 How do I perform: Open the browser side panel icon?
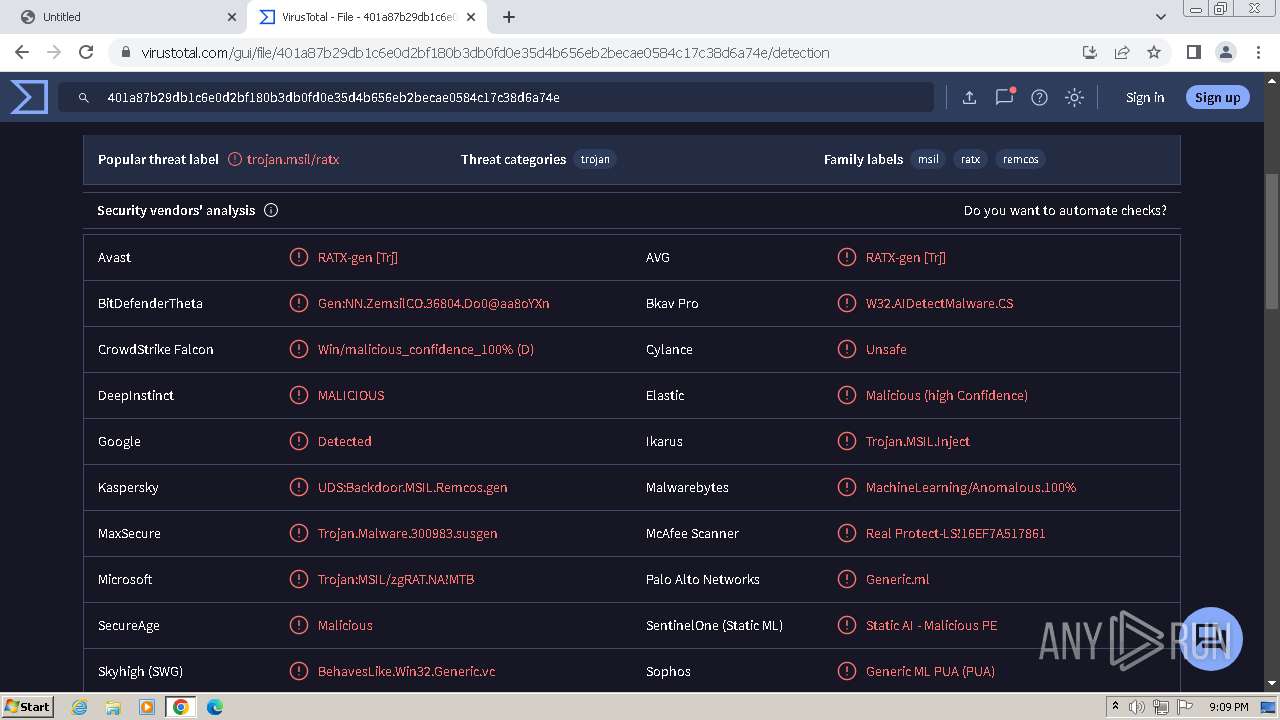1193,52
